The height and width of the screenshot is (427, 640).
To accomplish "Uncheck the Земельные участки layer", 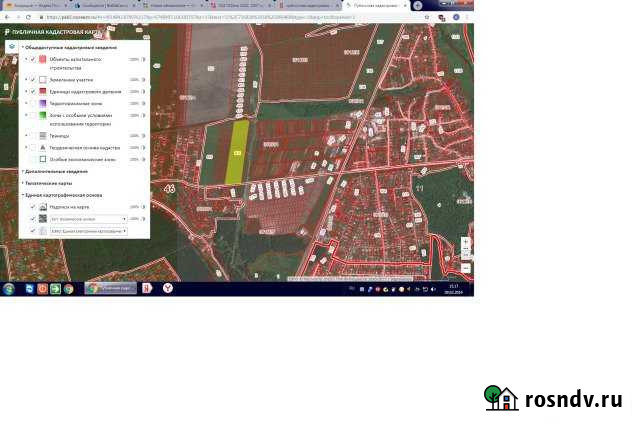I will (x=33, y=79).
